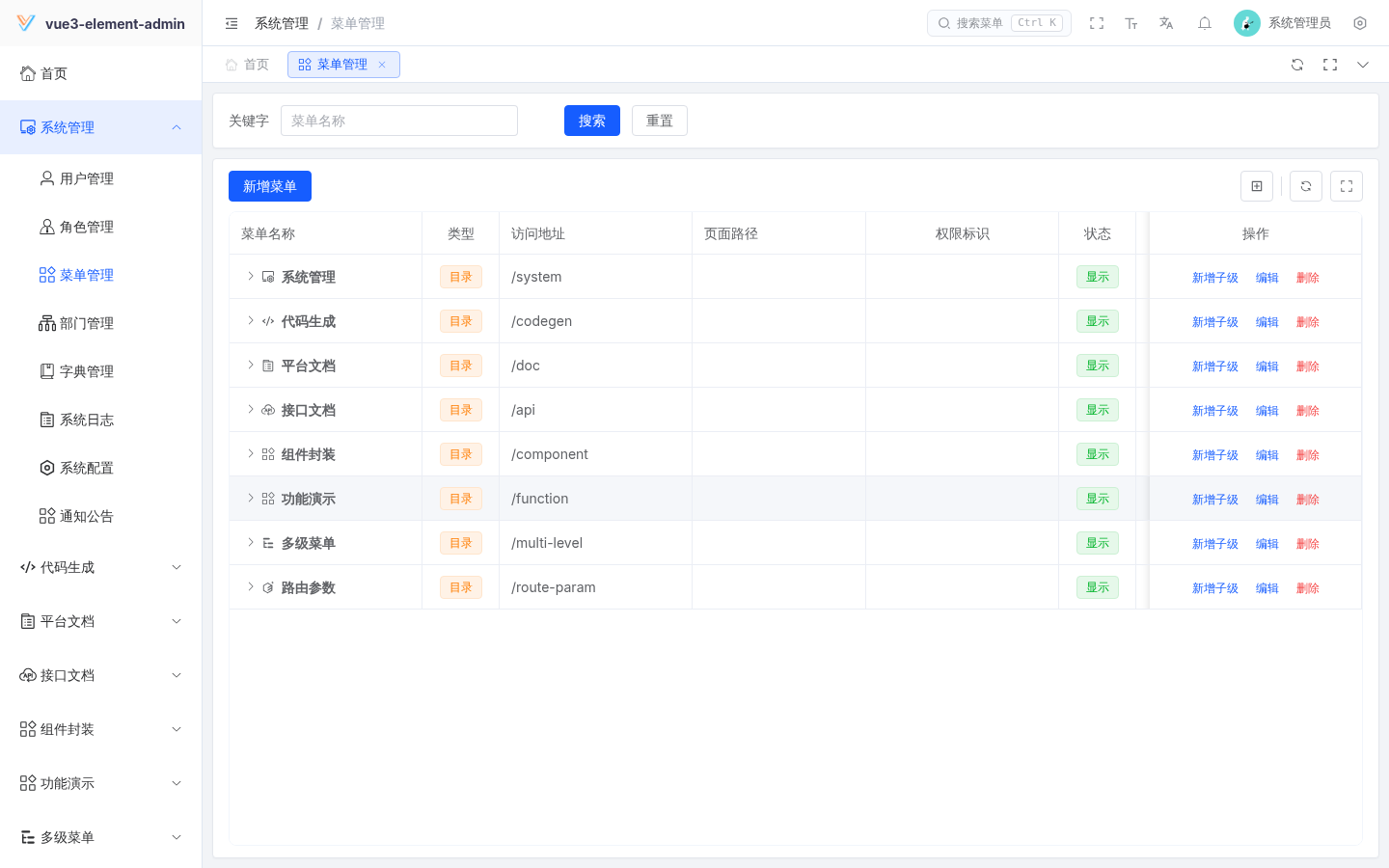Switch to the 首页 tab
The width and height of the screenshot is (1389, 868).
247,65
